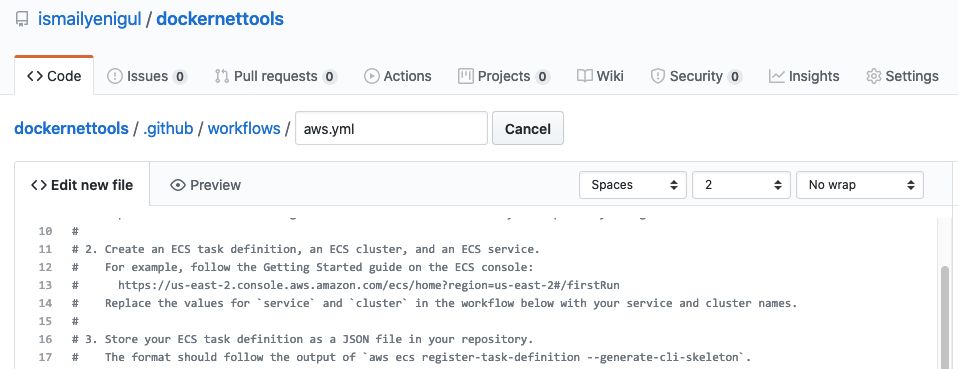958x369 pixels.
Task: Click the Issues circle icon
Action: pyautogui.click(x=114, y=76)
